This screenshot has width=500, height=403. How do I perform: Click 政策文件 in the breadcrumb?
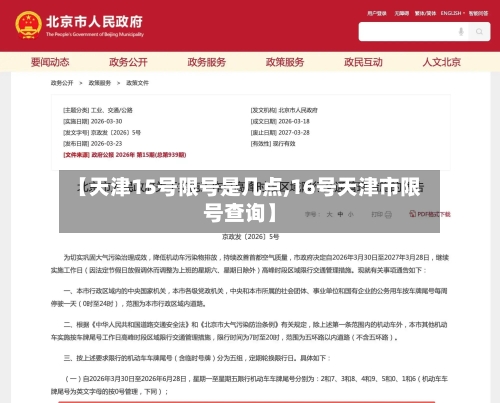click(x=137, y=83)
